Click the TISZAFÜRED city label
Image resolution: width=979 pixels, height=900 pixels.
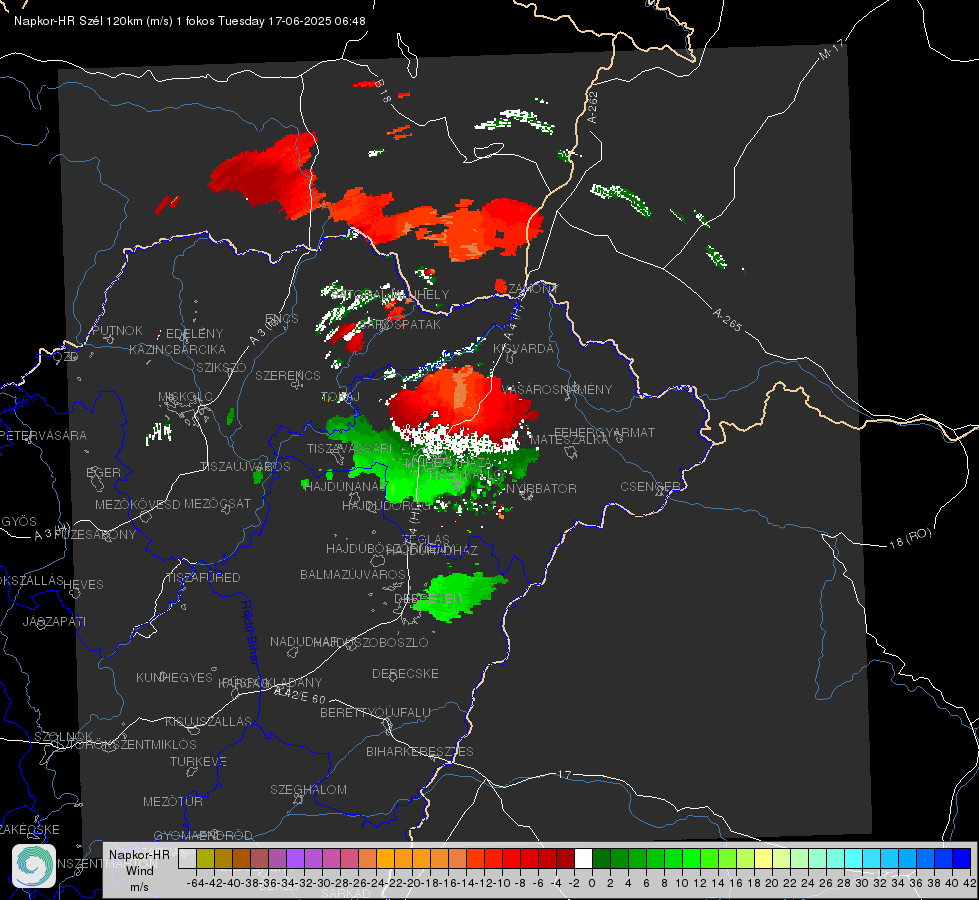pos(203,578)
